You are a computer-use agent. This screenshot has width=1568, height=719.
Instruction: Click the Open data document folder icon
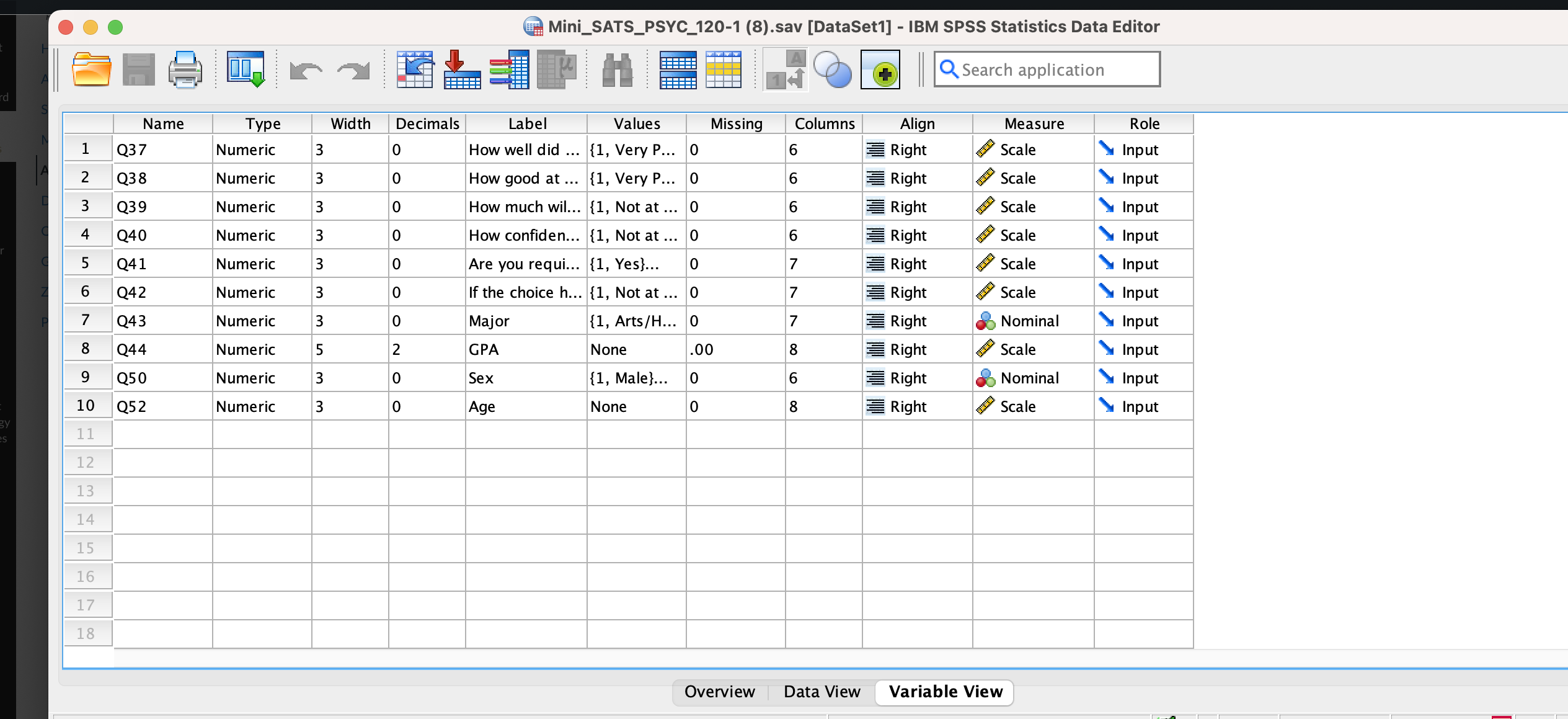(x=92, y=69)
